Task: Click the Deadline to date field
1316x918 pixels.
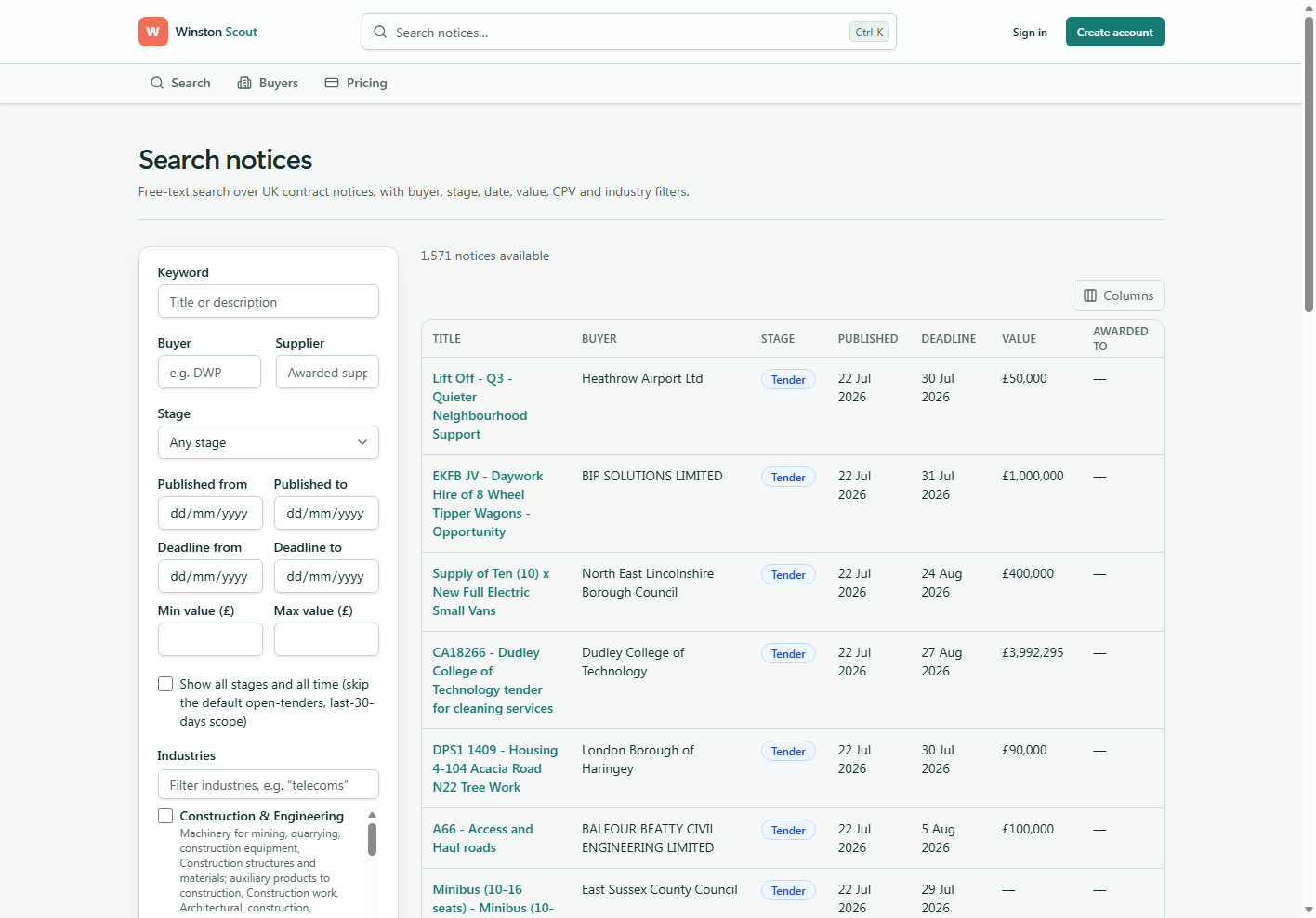Action: (326, 576)
